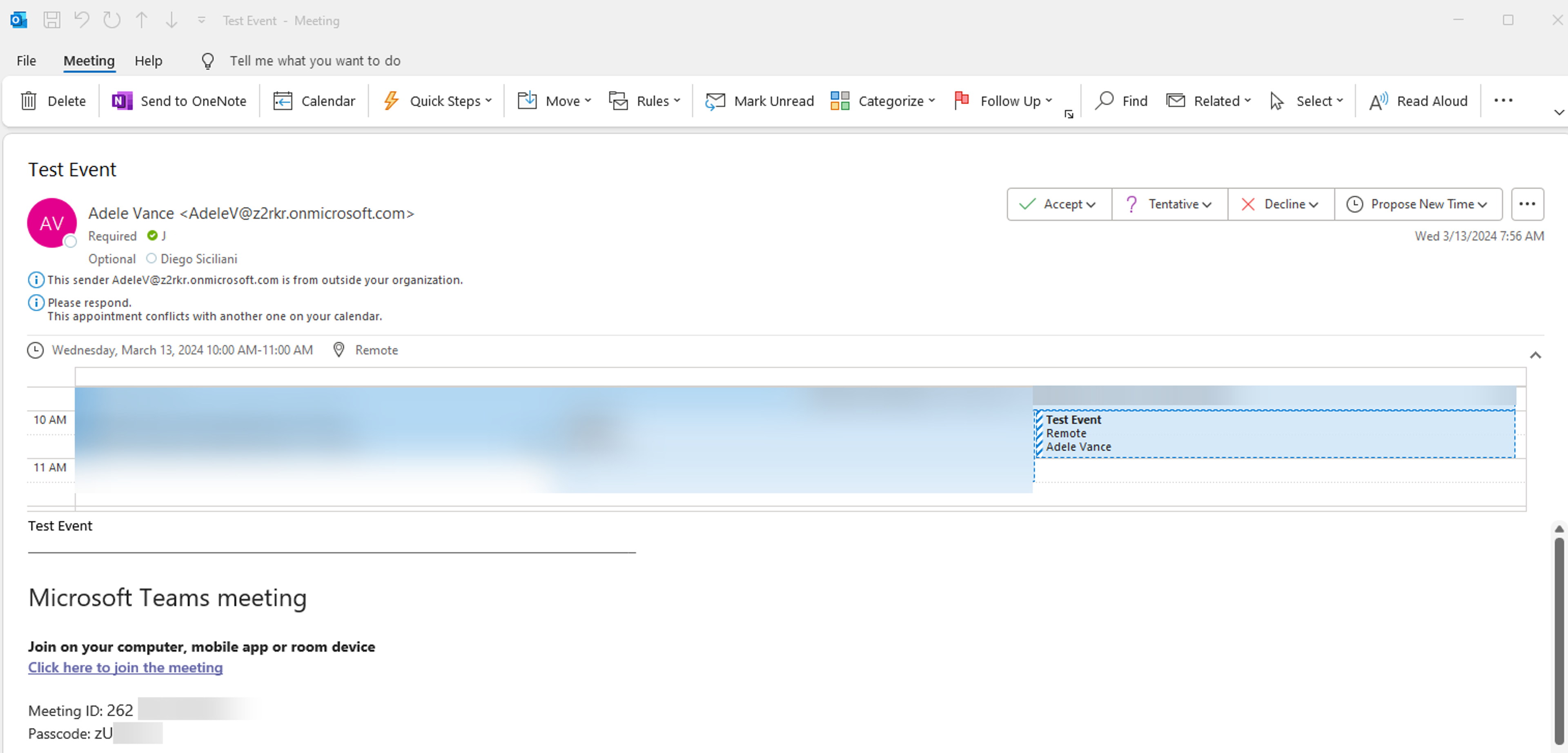Open Customize Quick Access Toolbar dropdown
The height and width of the screenshot is (753, 1568).
(x=201, y=20)
